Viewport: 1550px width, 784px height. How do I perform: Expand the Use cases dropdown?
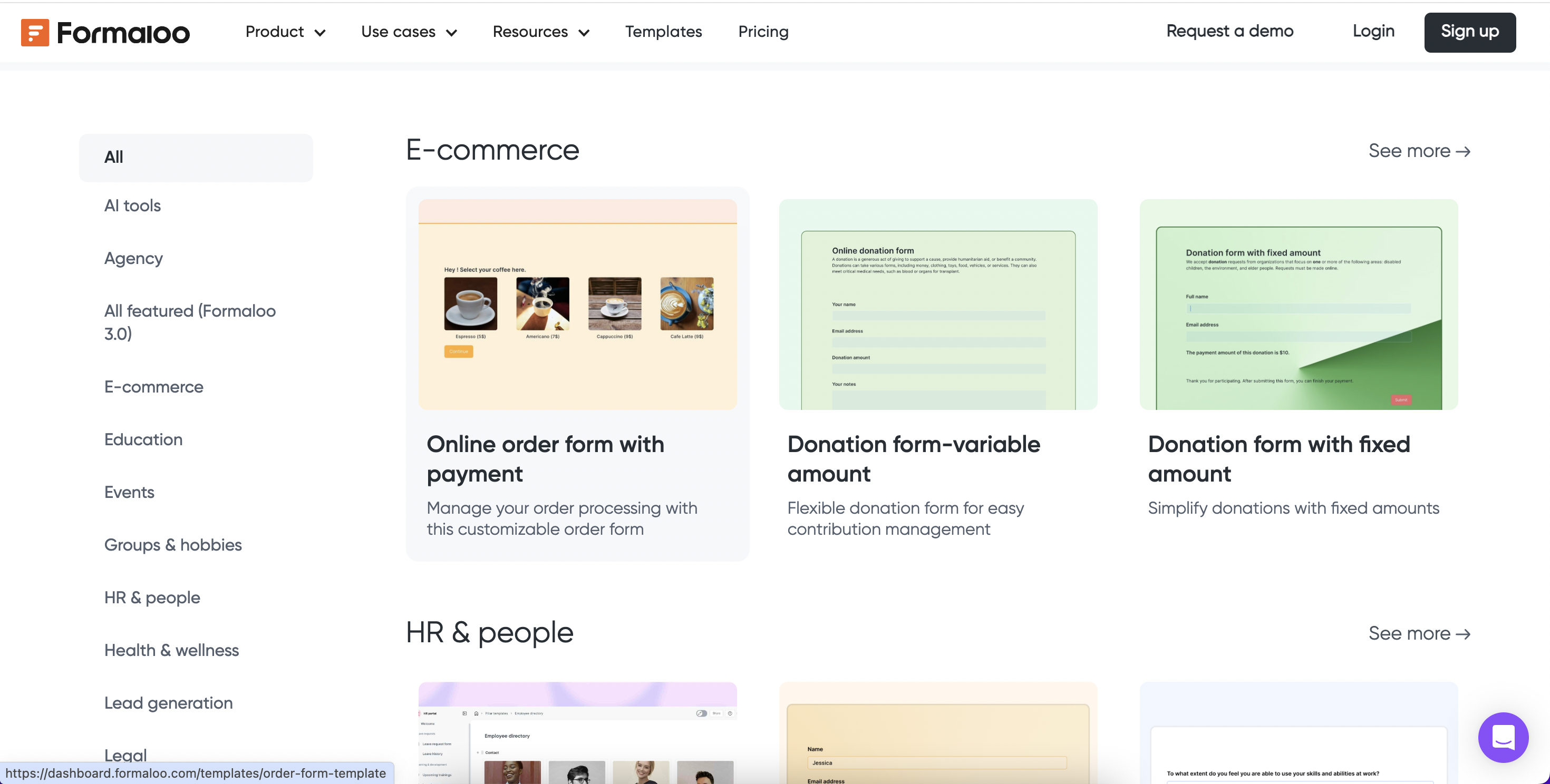409,32
